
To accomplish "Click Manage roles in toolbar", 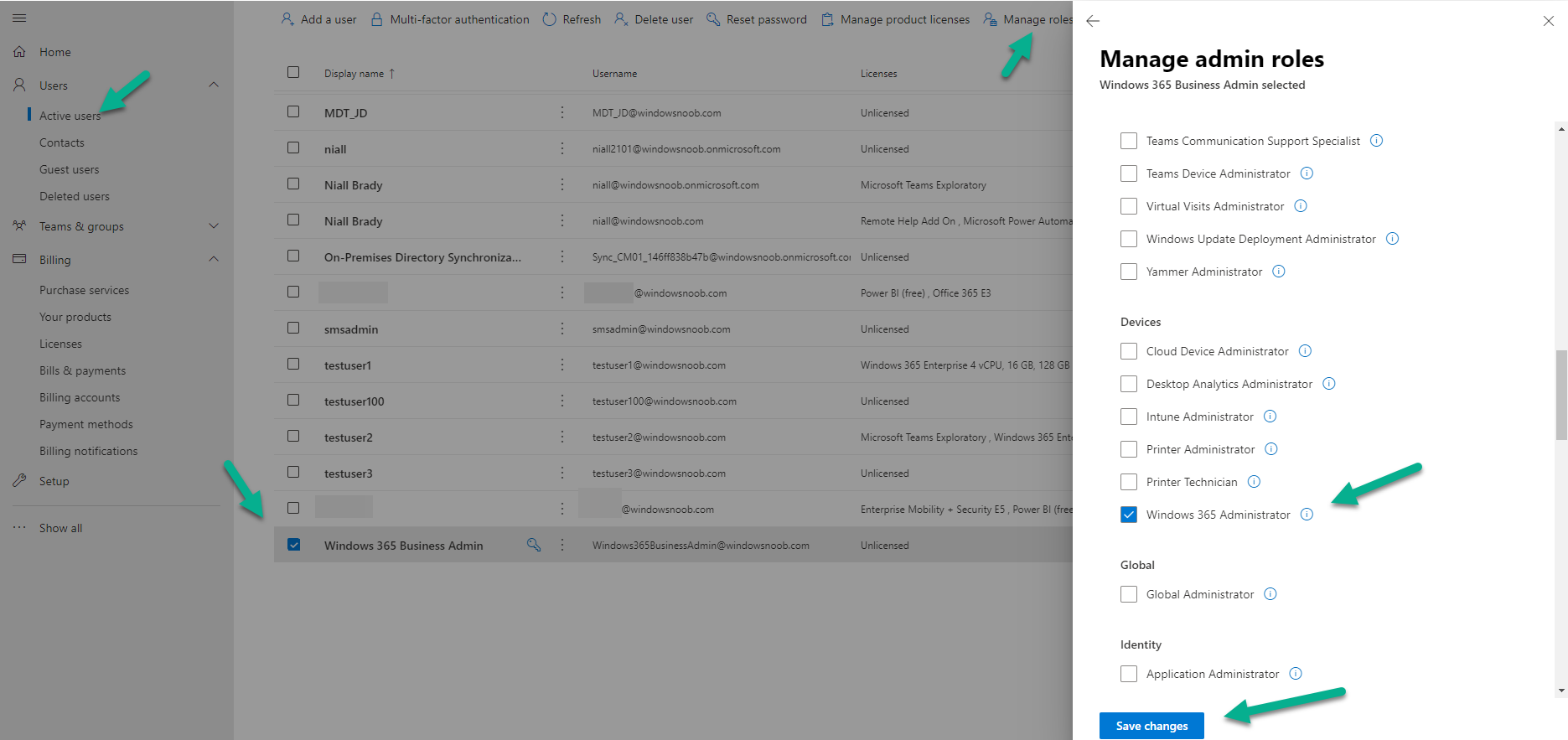I will (1028, 19).
